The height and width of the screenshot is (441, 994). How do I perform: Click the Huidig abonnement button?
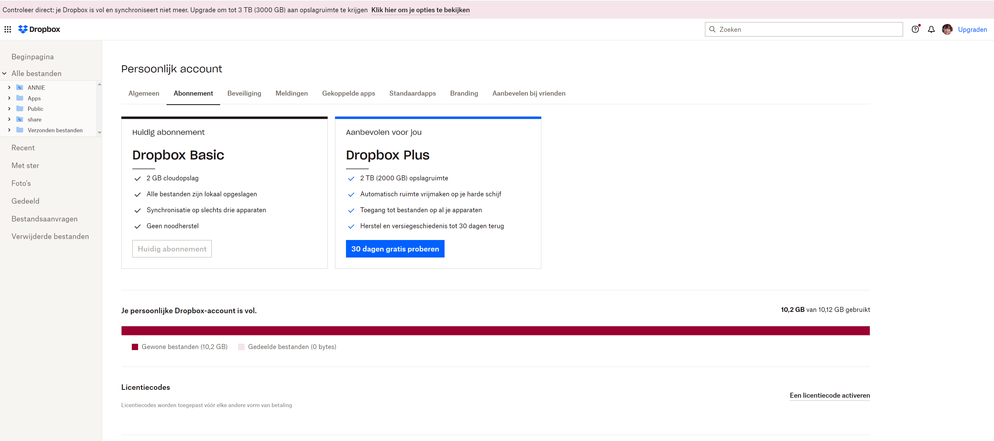(172, 249)
